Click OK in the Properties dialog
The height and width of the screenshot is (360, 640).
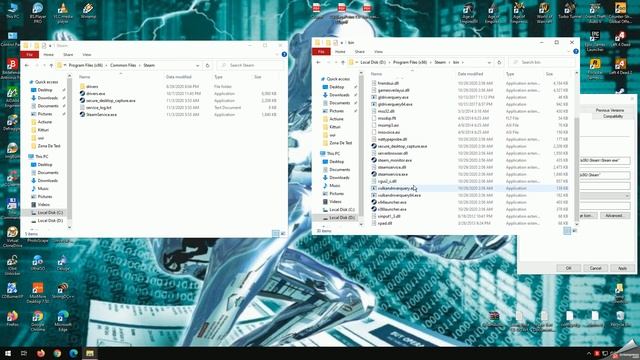568,268
